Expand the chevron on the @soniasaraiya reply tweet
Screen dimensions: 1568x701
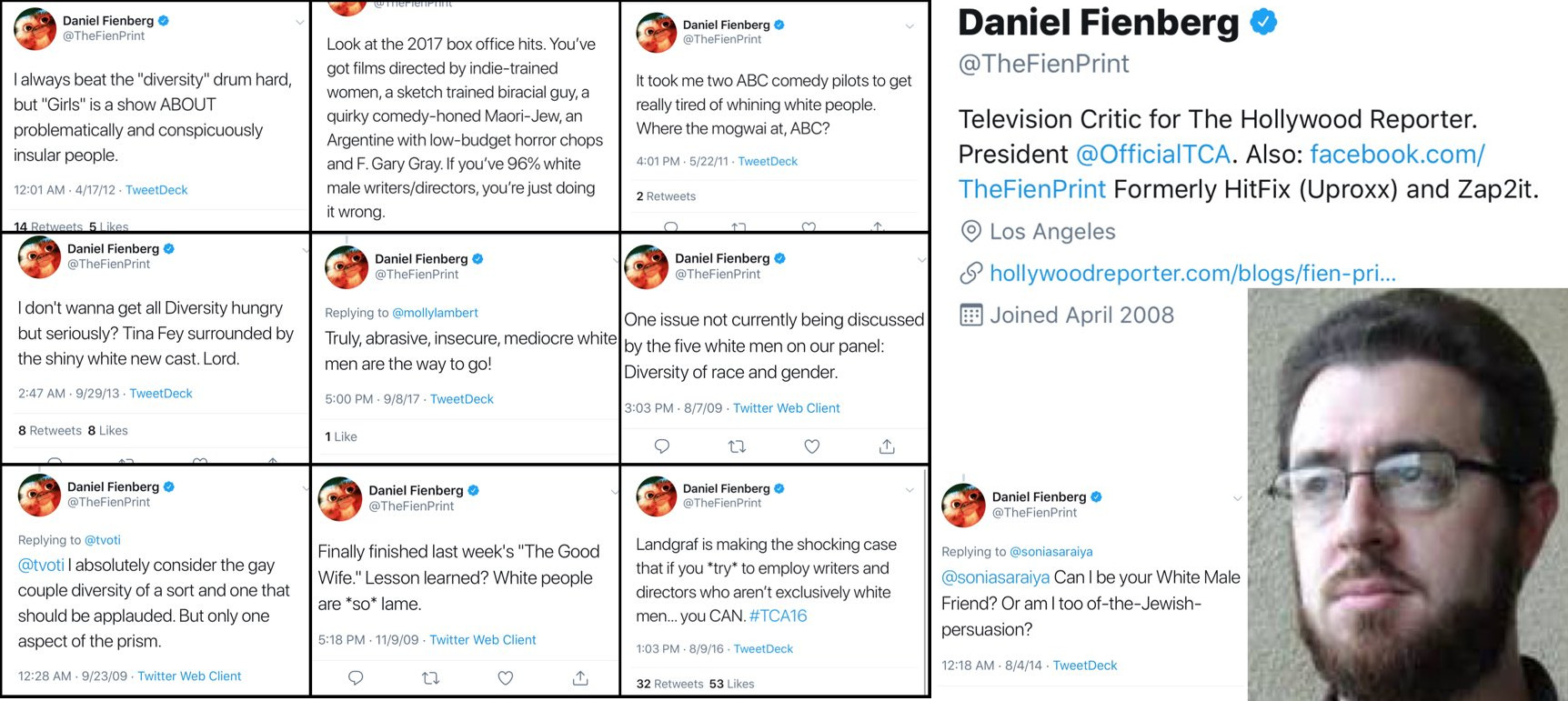pos(1237,498)
